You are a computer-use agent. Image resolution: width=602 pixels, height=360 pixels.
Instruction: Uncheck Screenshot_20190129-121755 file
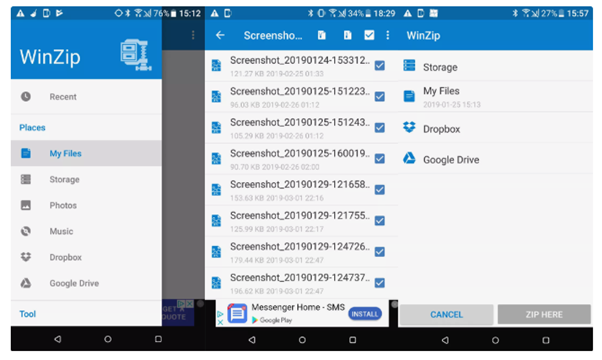[x=380, y=221]
